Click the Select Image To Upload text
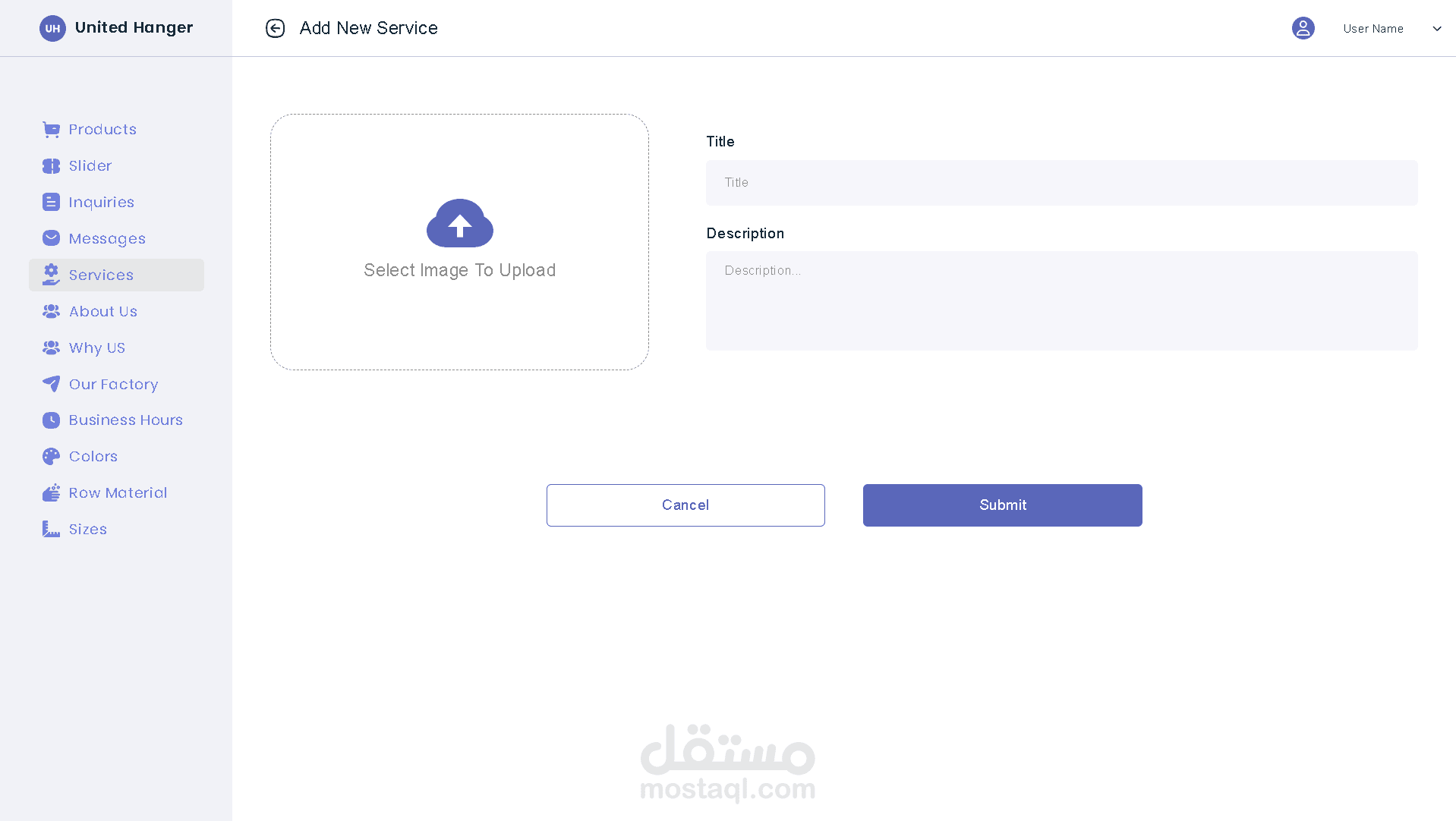Image resolution: width=1456 pixels, height=821 pixels. tap(459, 270)
